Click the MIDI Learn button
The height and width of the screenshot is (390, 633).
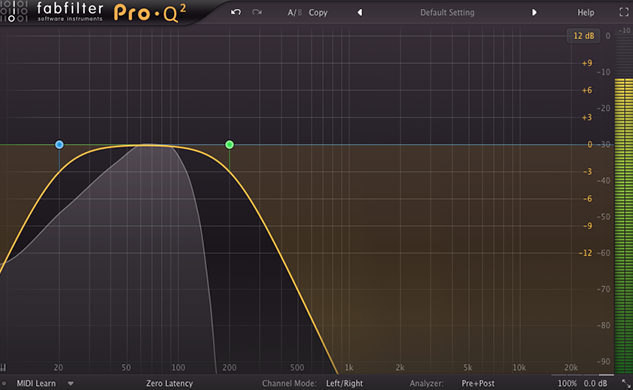coord(36,383)
